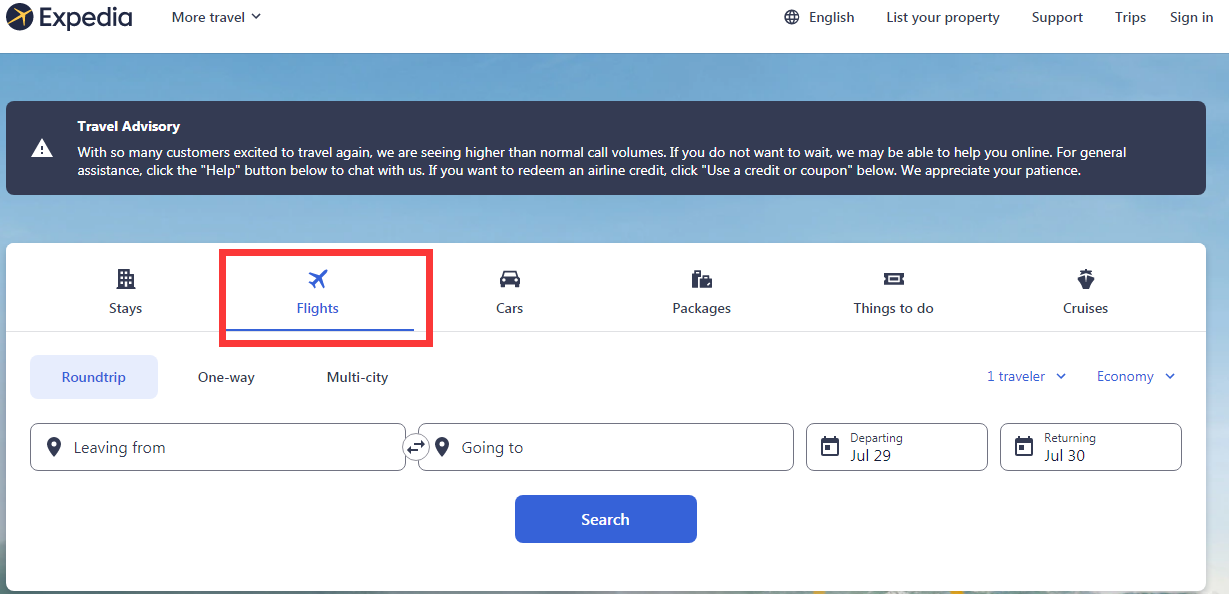Screen dimensions: 1229x594
Task: Click the Leaving from location pin
Action: (54, 447)
